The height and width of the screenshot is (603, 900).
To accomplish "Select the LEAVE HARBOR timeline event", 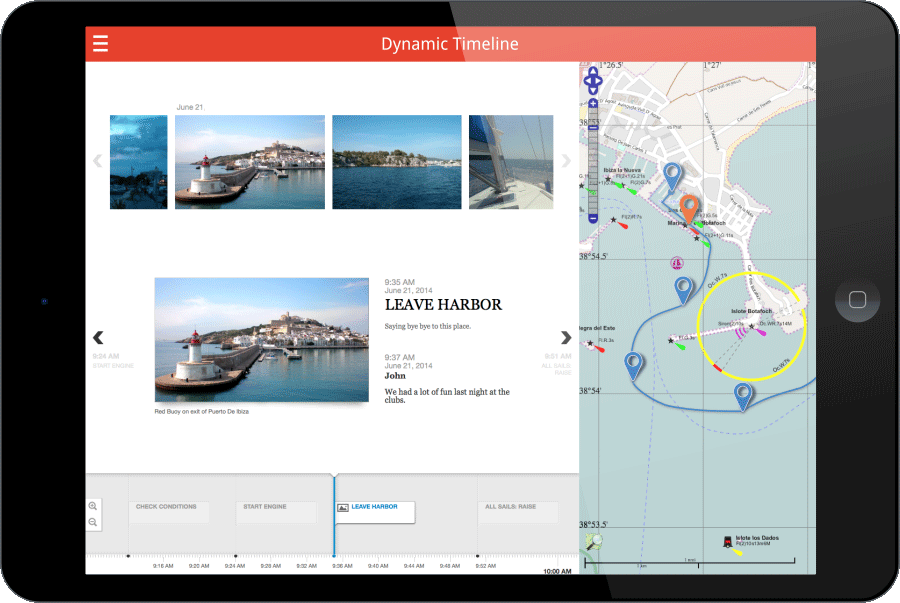I will tap(375, 512).
